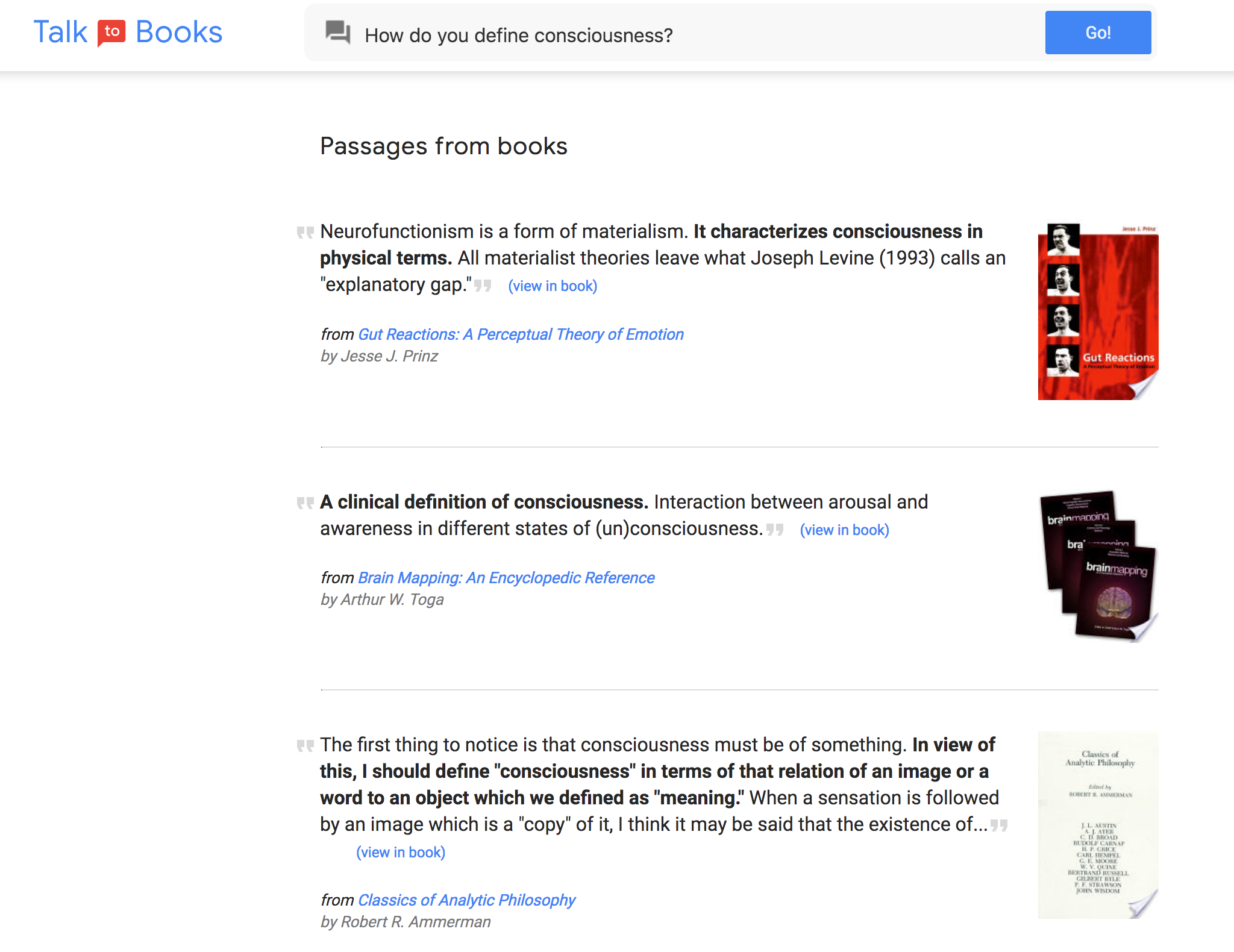Click the Classics of Analytic Philosophy cover
This screenshot has height=952, width=1234.
[x=1098, y=825]
